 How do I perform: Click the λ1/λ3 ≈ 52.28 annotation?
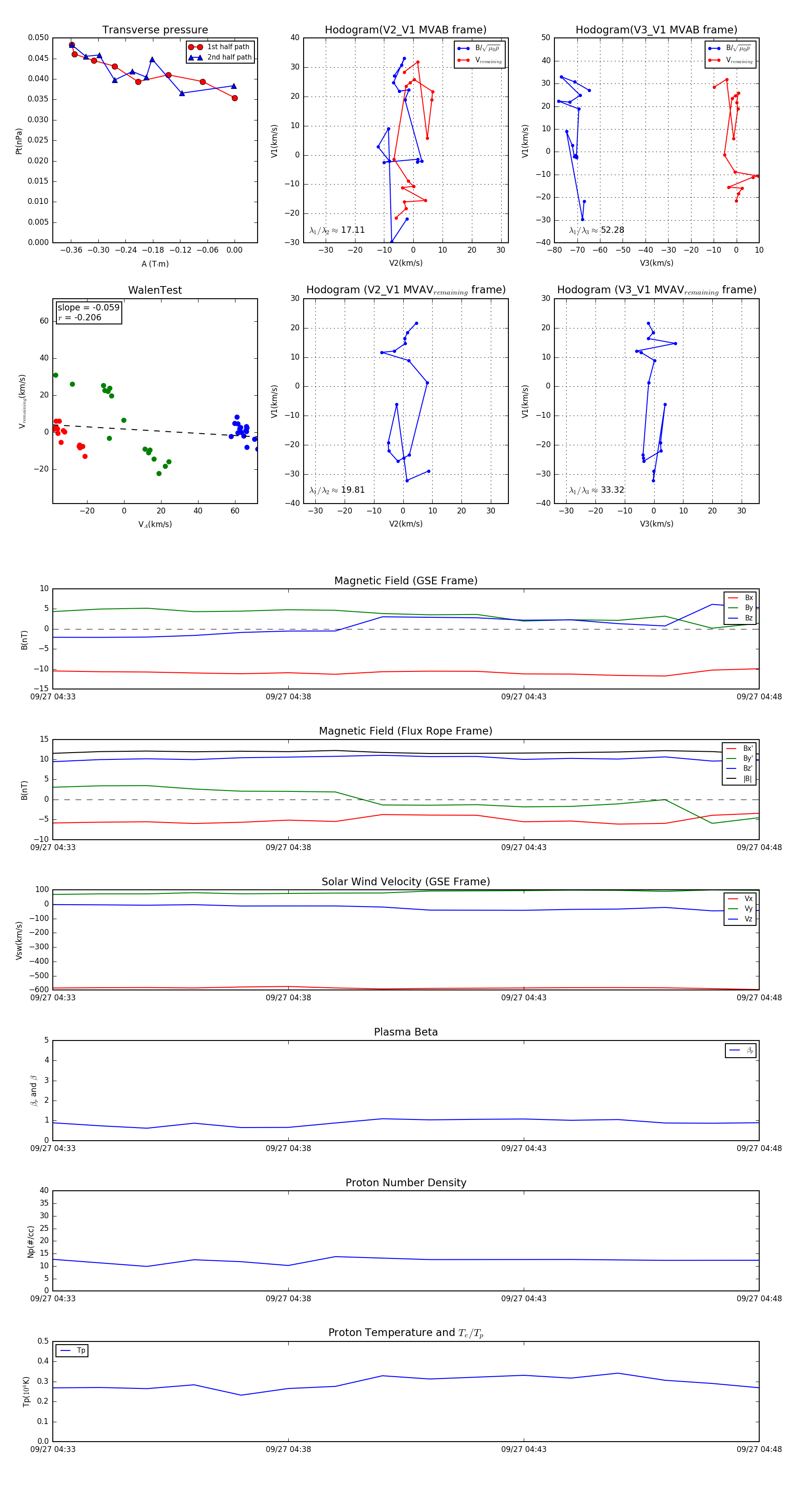(596, 230)
